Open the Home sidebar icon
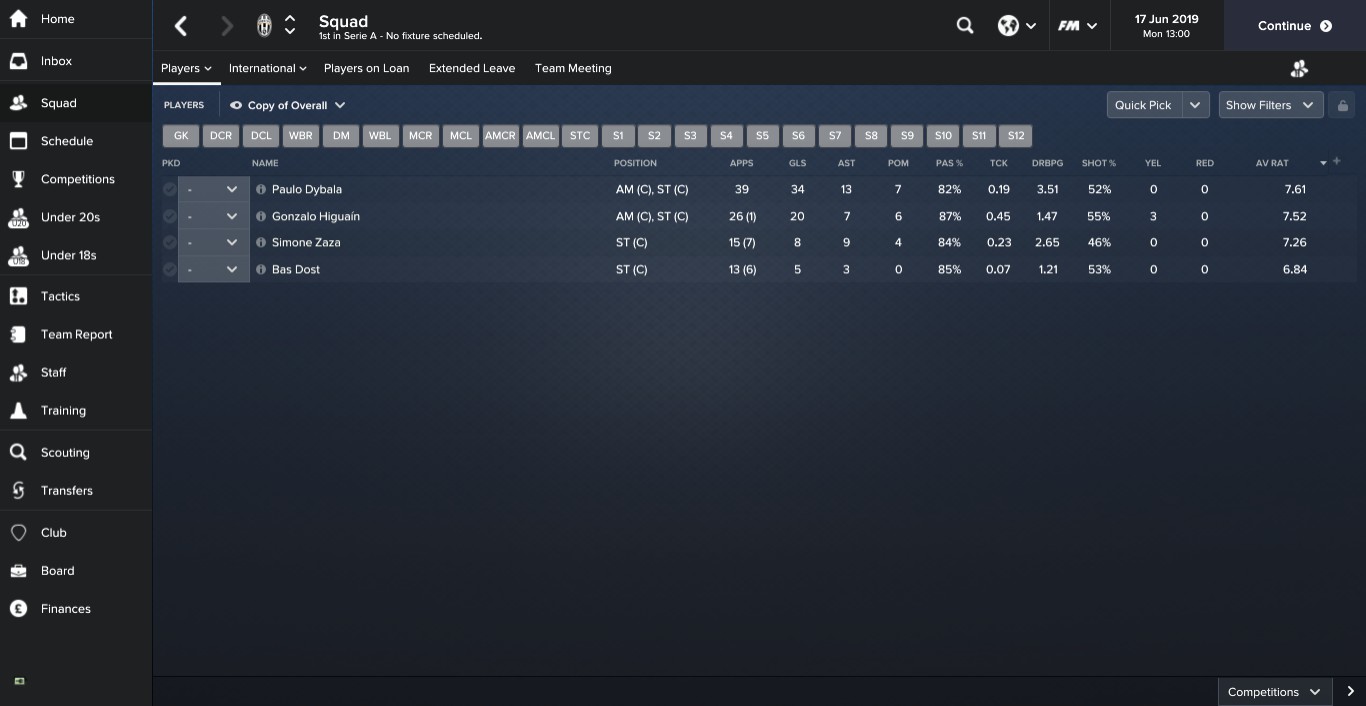 pos(18,19)
